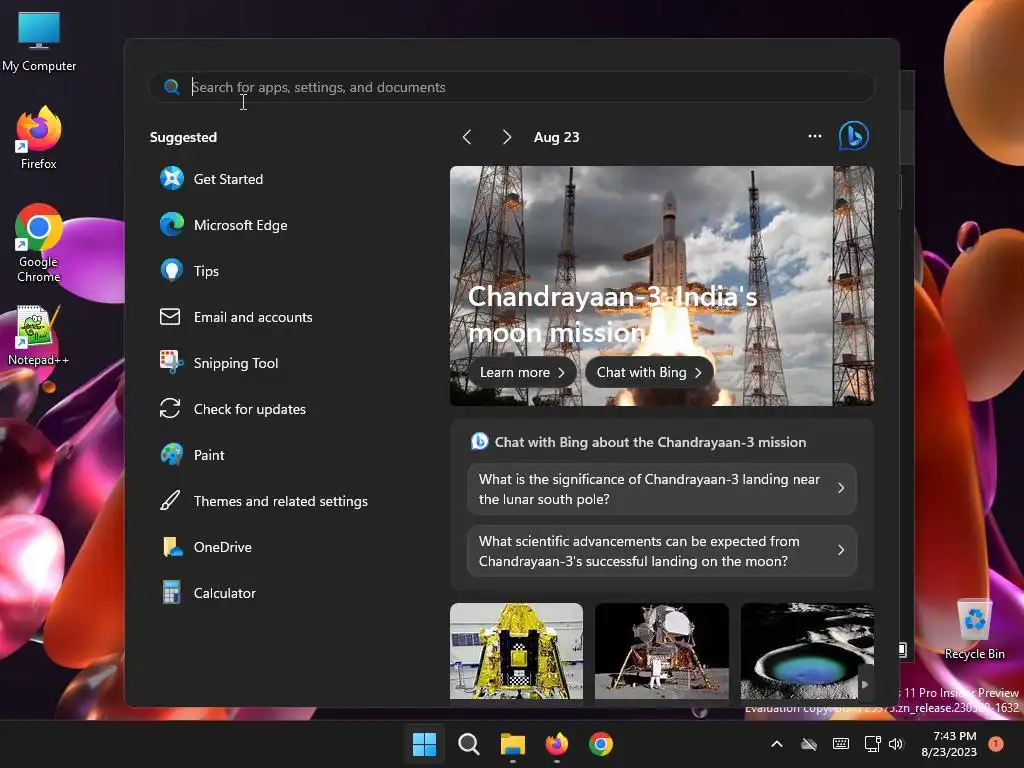Open the Tips app icon
The width and height of the screenshot is (1024, 768).
point(172,270)
